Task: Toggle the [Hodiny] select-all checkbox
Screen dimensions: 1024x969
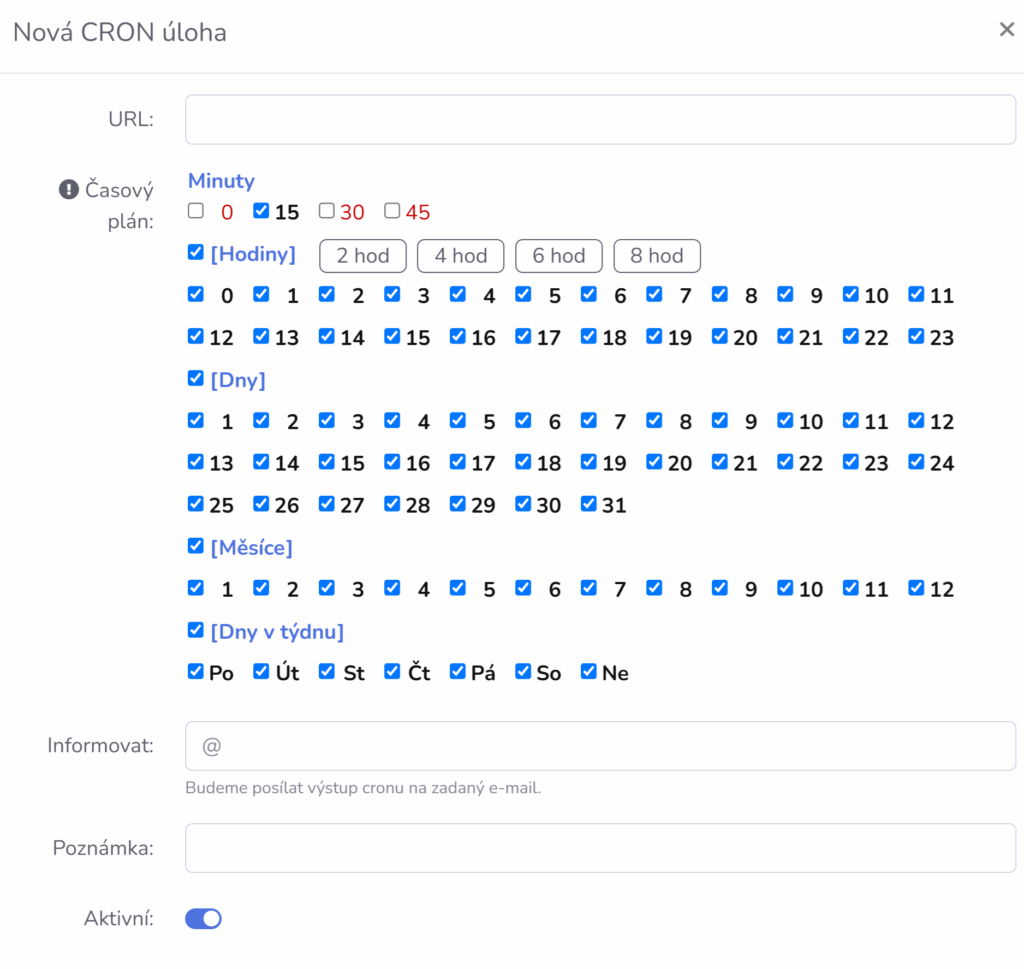Action: point(196,253)
